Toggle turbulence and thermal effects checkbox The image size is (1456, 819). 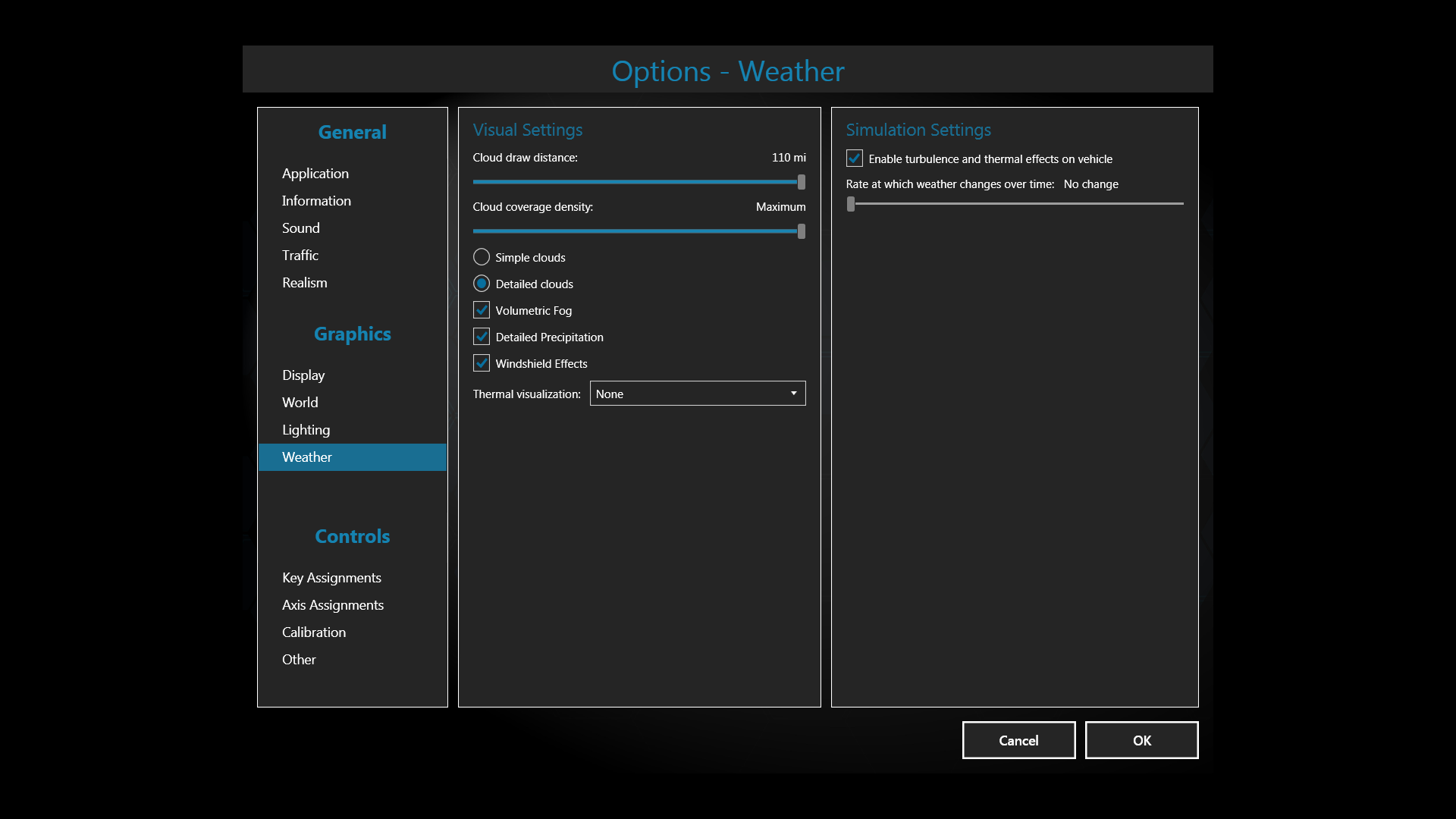[855, 158]
